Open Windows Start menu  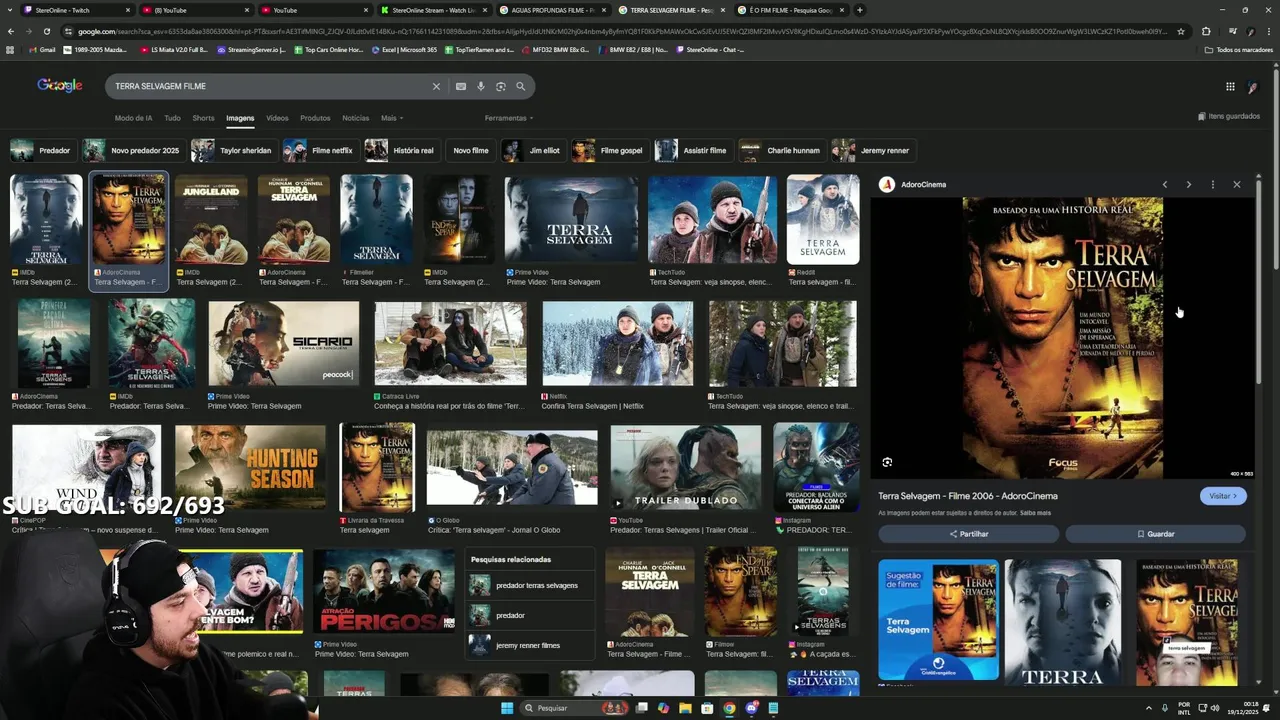pos(507,708)
